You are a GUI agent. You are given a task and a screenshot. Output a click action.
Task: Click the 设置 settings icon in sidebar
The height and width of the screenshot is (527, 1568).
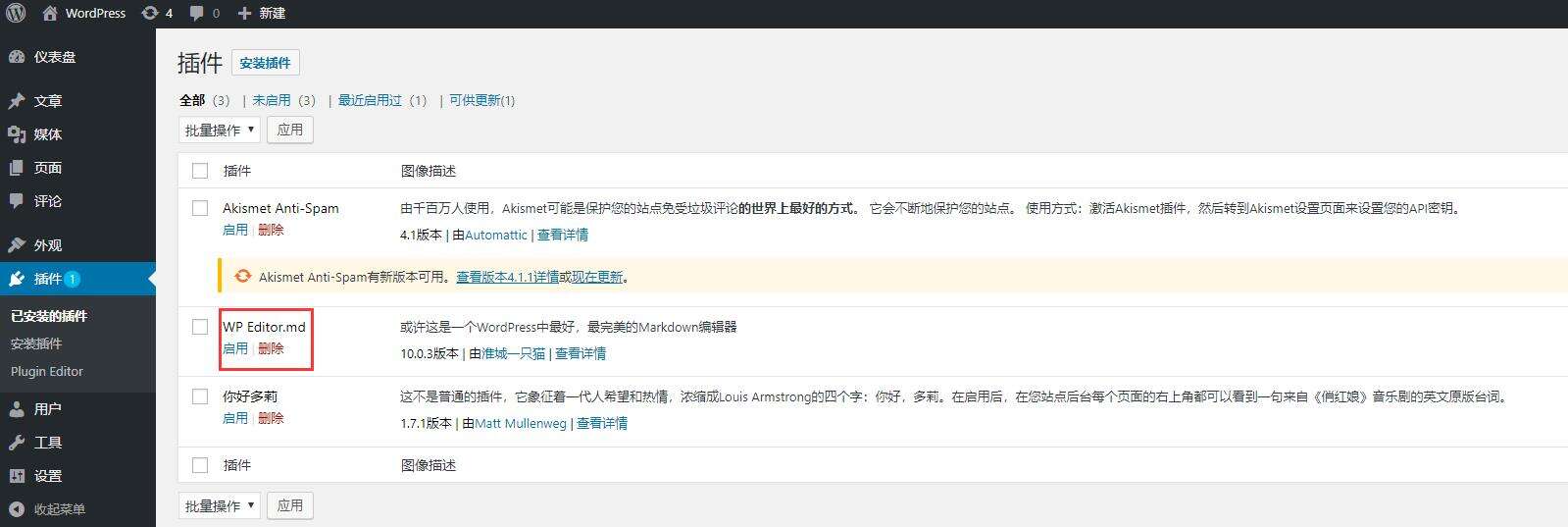pyautogui.click(x=16, y=476)
